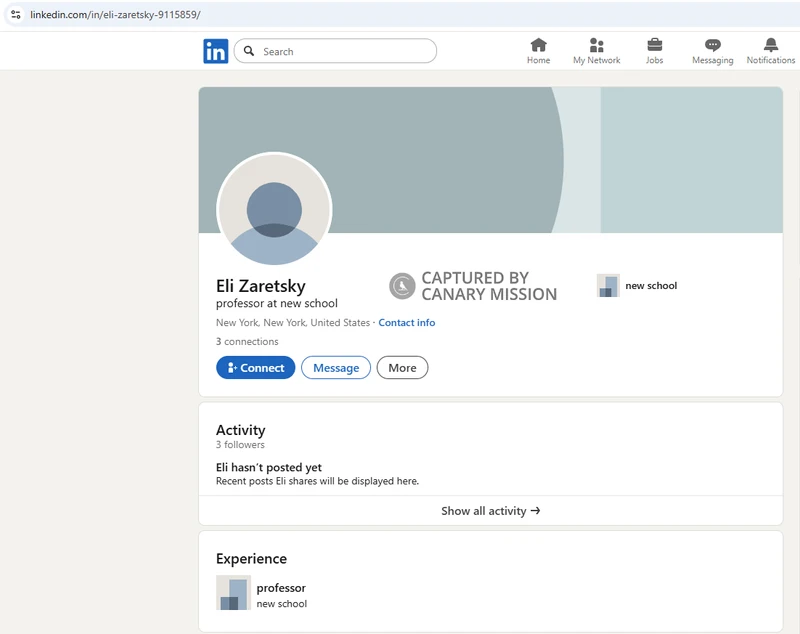Click the professor job title in Experience
Image resolution: width=800 pixels, height=634 pixels.
[x=281, y=588]
